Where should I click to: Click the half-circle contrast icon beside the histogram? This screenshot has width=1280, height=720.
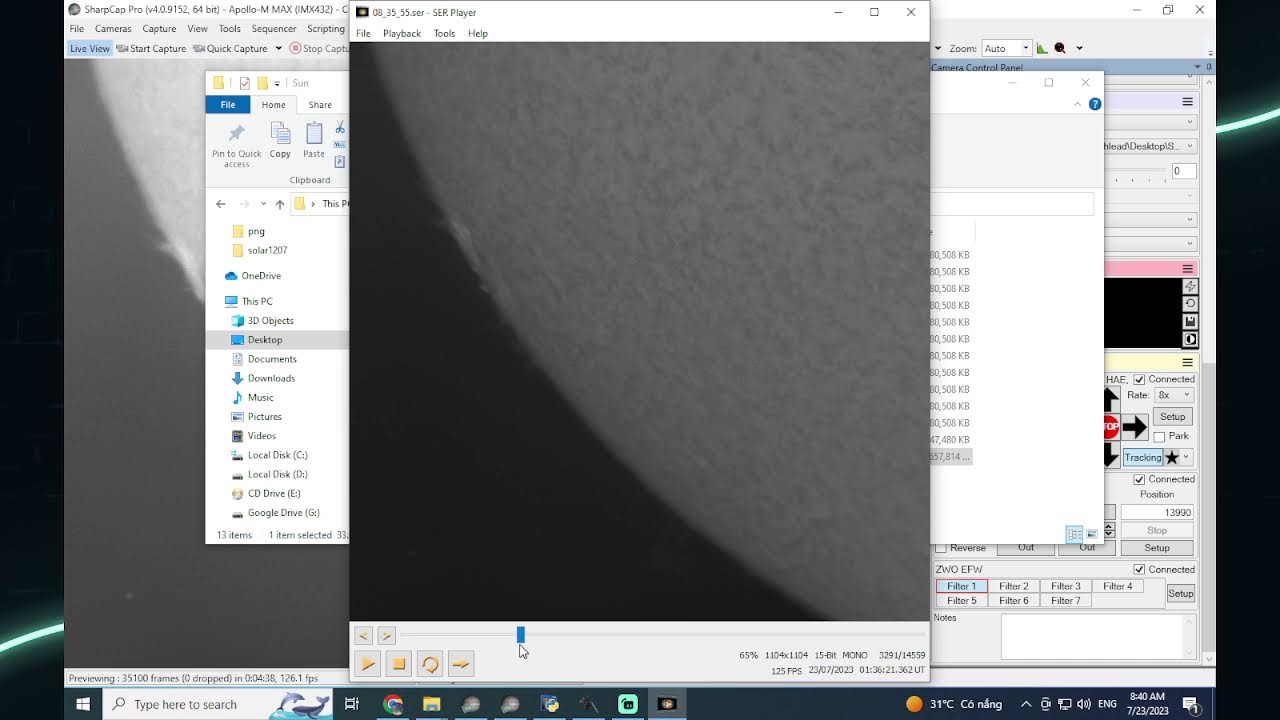(x=1190, y=340)
